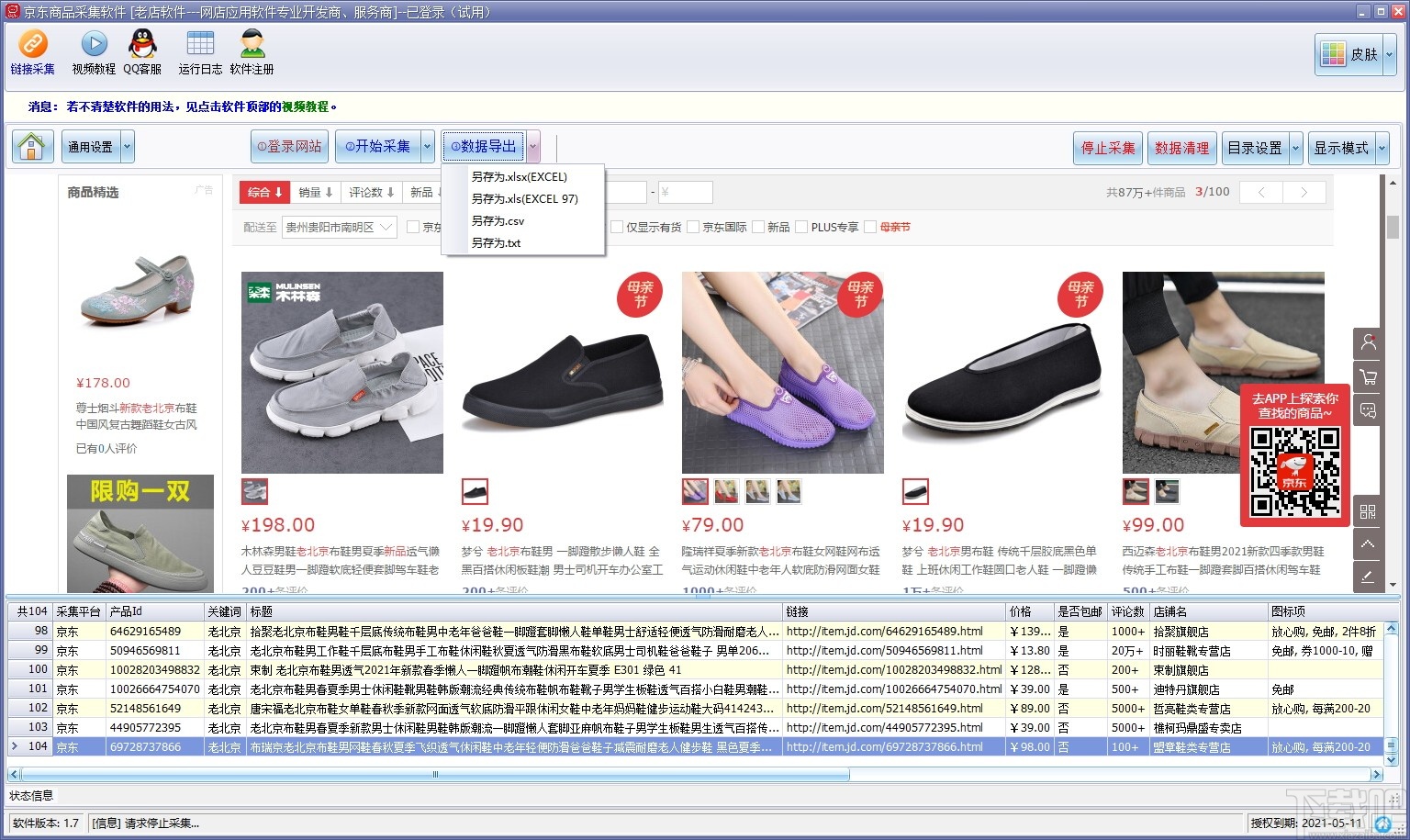Select the gray variant thumbnail under ¥198.00 shoe
1410x840 pixels.
pos(254,492)
